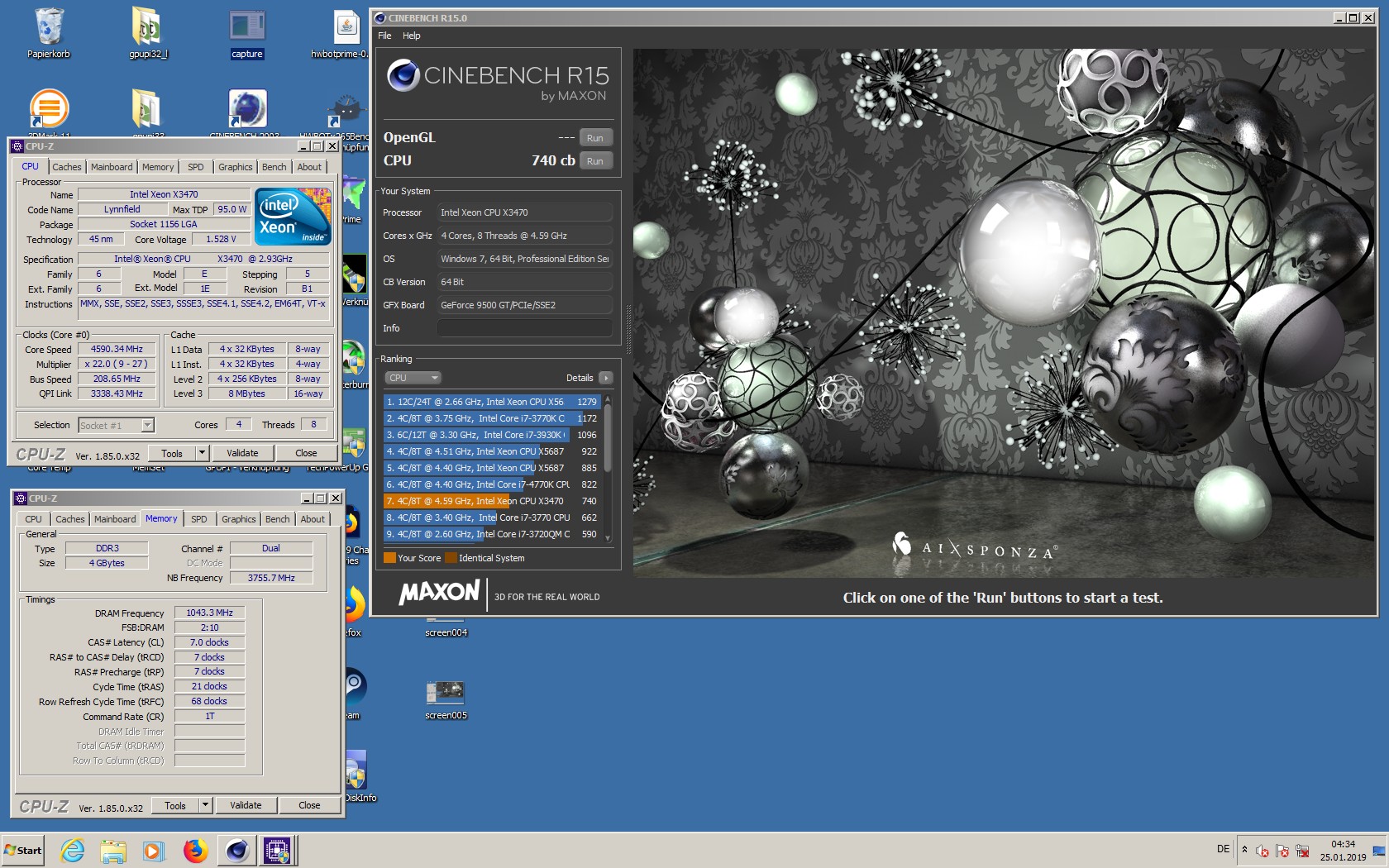Open Memory tab in upper CPU-Z

click(158, 167)
